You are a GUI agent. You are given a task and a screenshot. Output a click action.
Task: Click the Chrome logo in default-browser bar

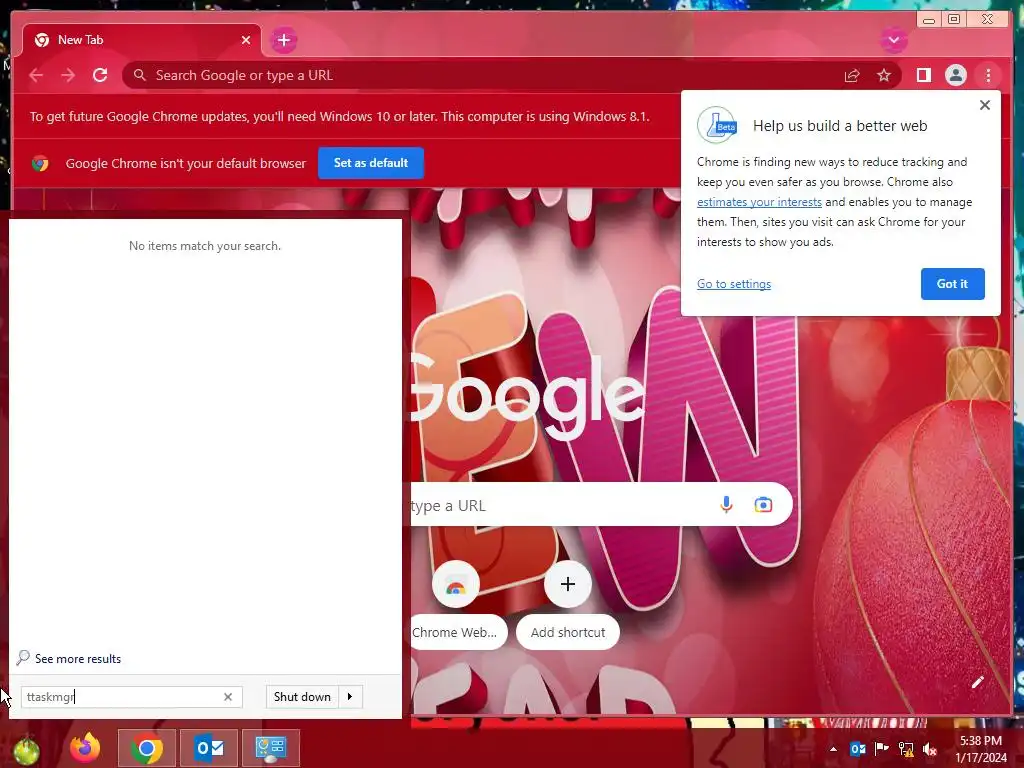coord(40,163)
